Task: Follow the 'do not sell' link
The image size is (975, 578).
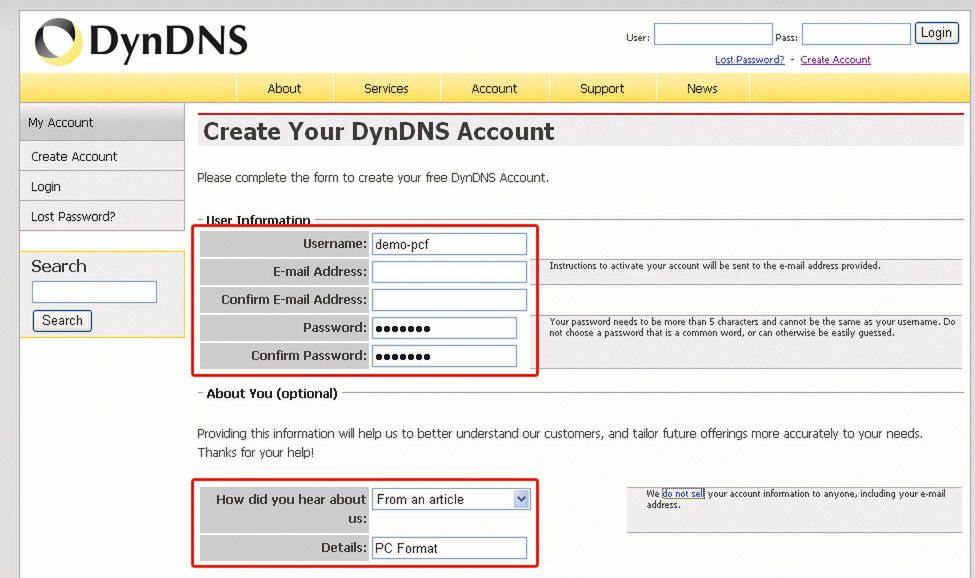Action: tap(683, 493)
